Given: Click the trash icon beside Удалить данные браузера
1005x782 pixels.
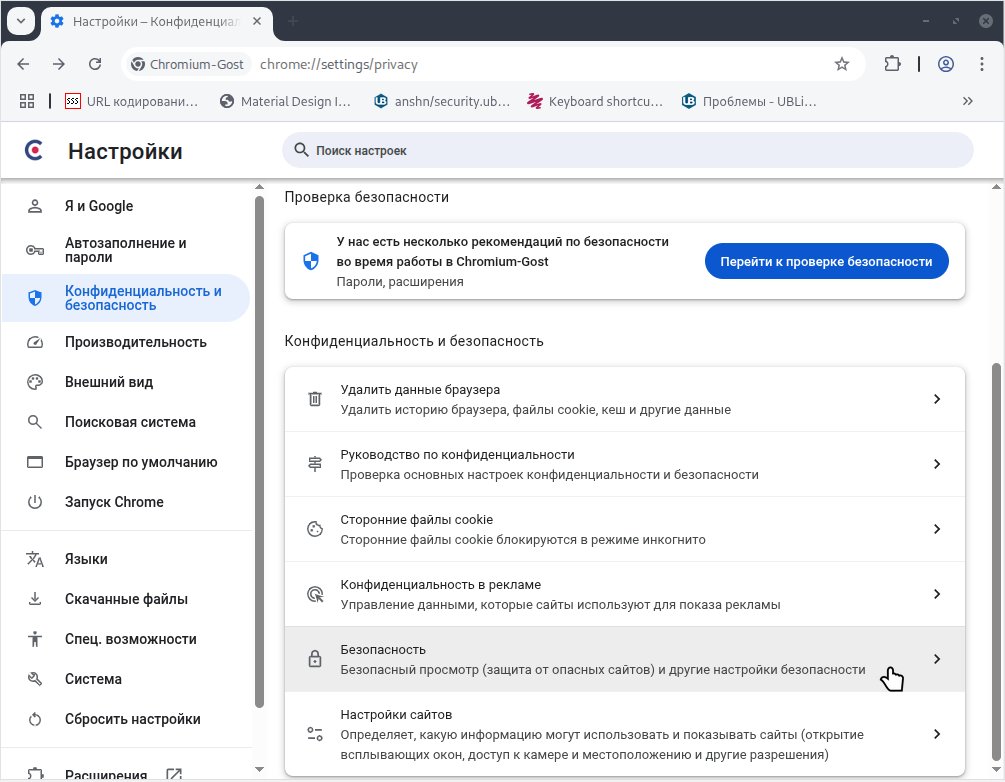Looking at the screenshot, I should click(x=314, y=398).
